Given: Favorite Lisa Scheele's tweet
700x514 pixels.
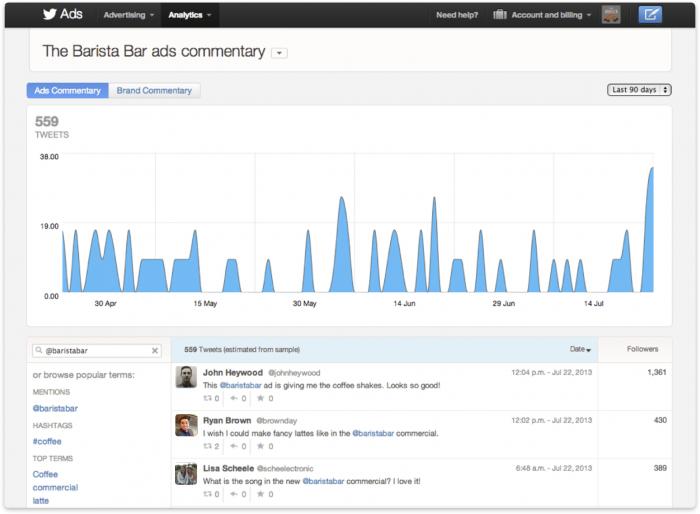Looking at the screenshot, I should [265, 494].
